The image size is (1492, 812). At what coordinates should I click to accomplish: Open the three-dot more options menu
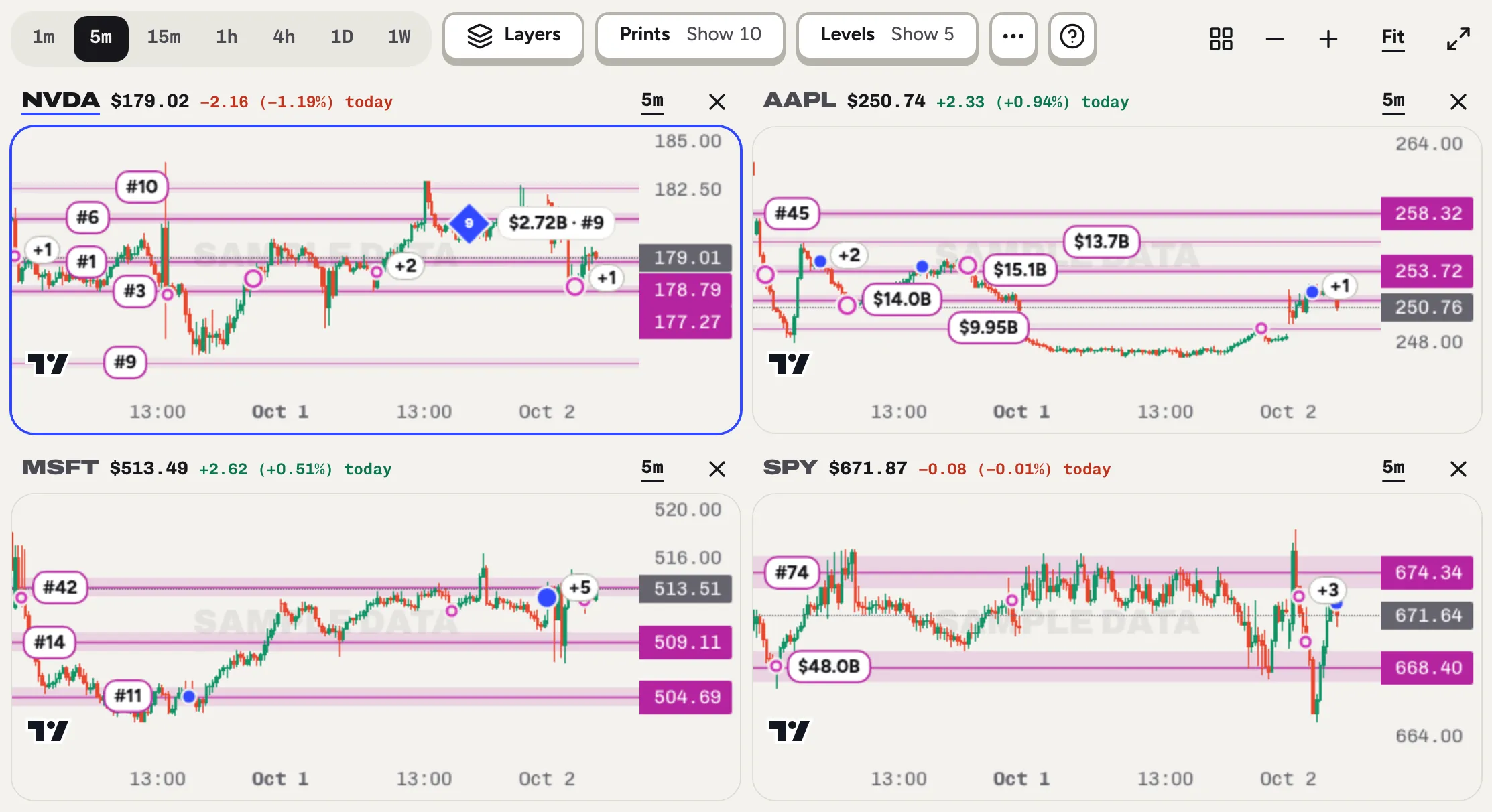1013,36
